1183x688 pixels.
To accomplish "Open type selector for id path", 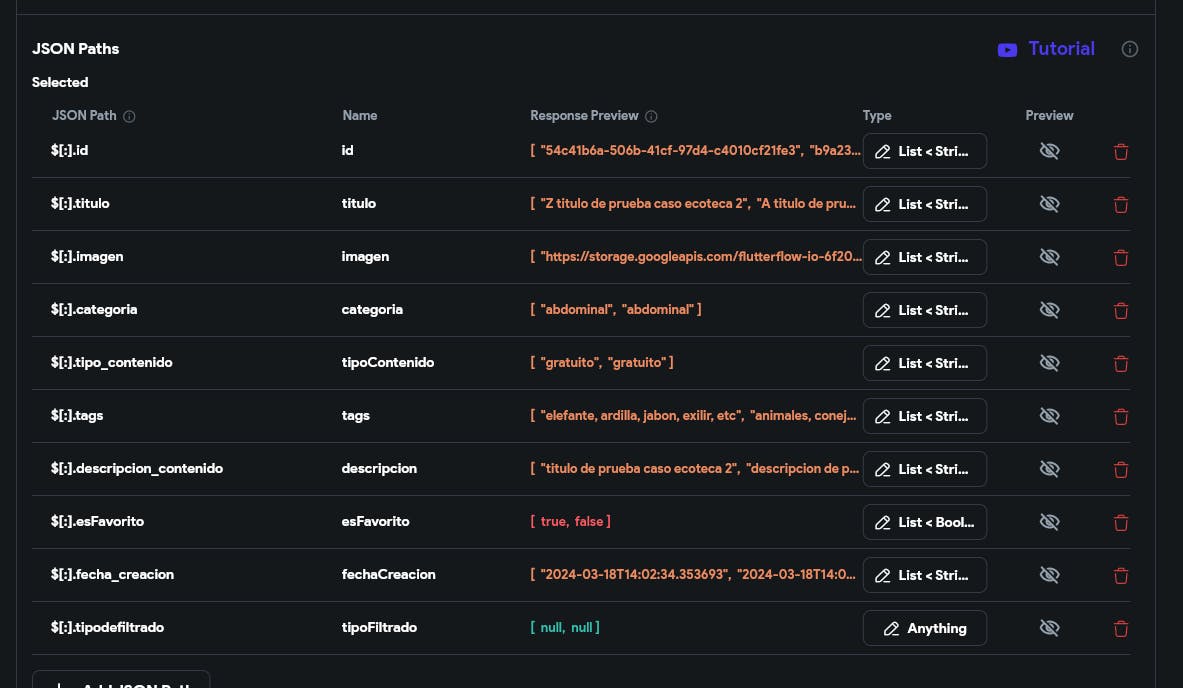I will 924,152.
